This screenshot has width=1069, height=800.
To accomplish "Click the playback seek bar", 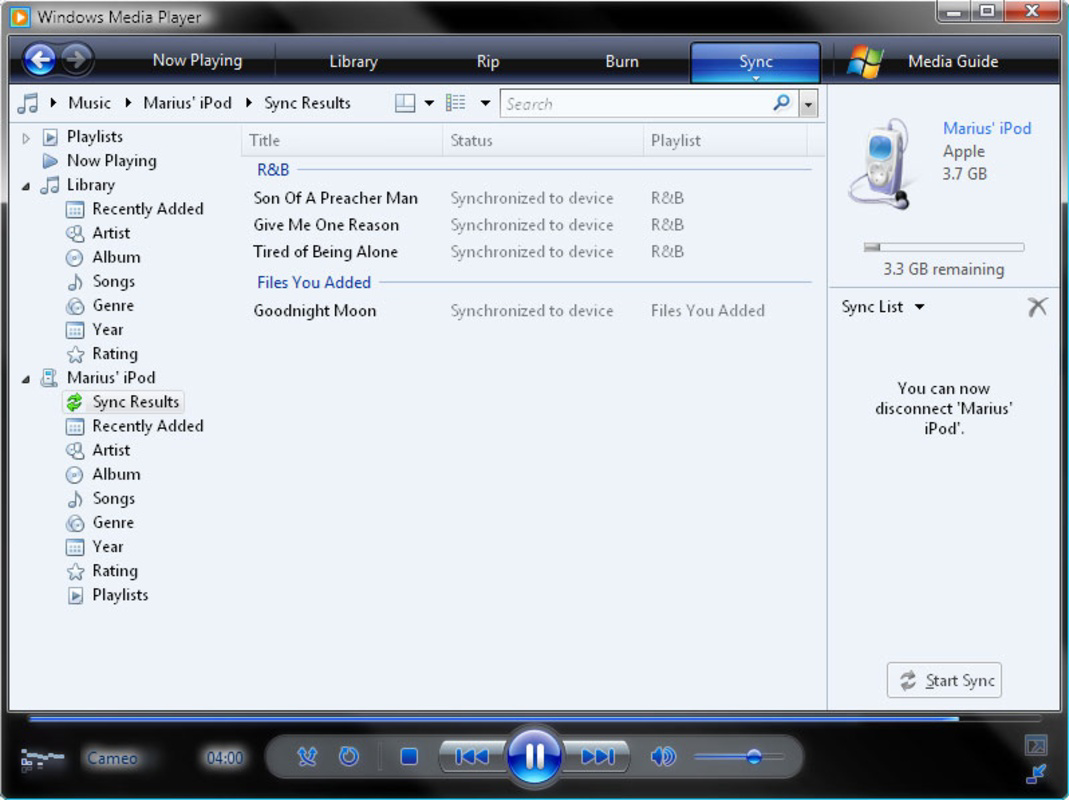I will tap(534, 719).
